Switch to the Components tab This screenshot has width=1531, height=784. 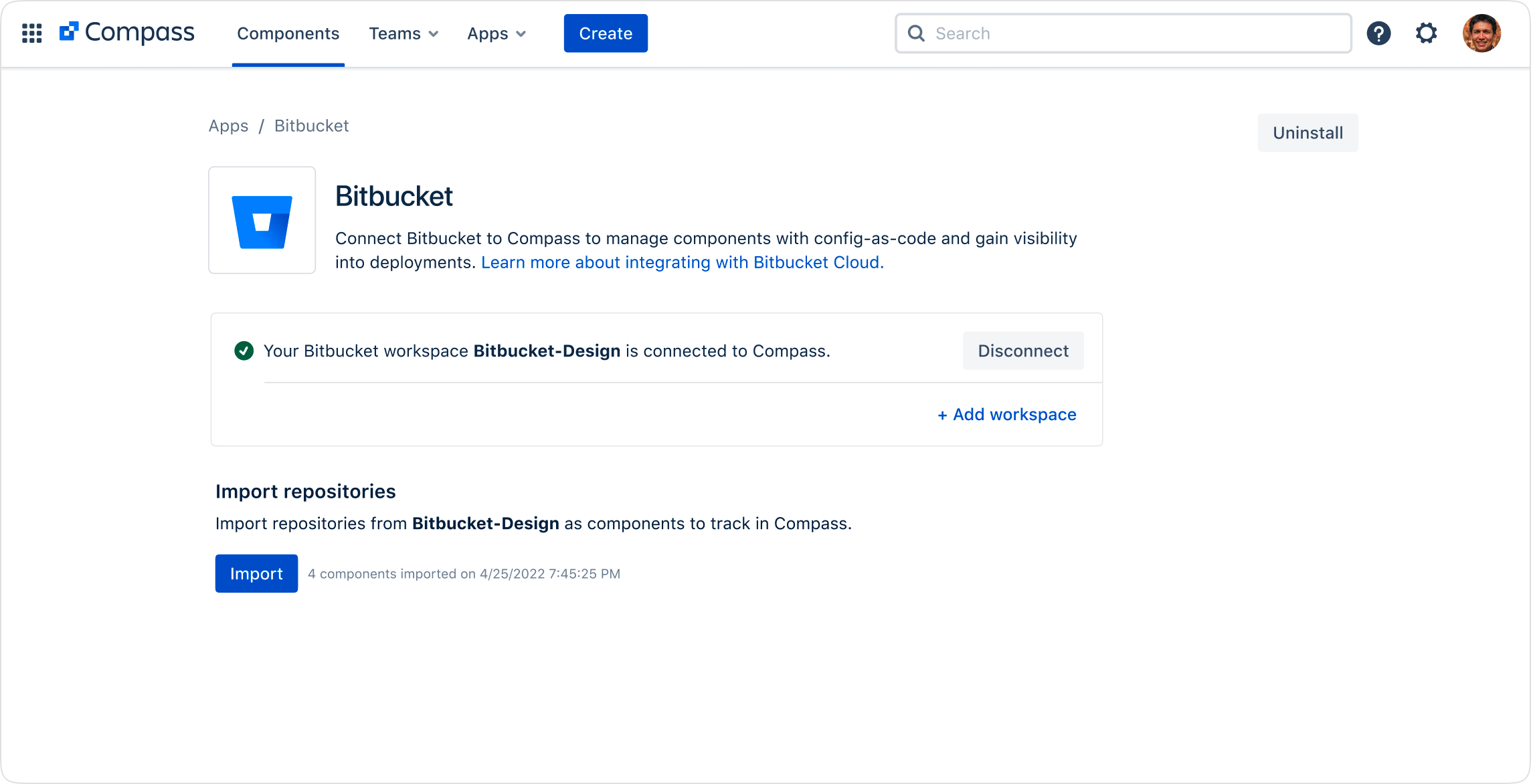[288, 33]
